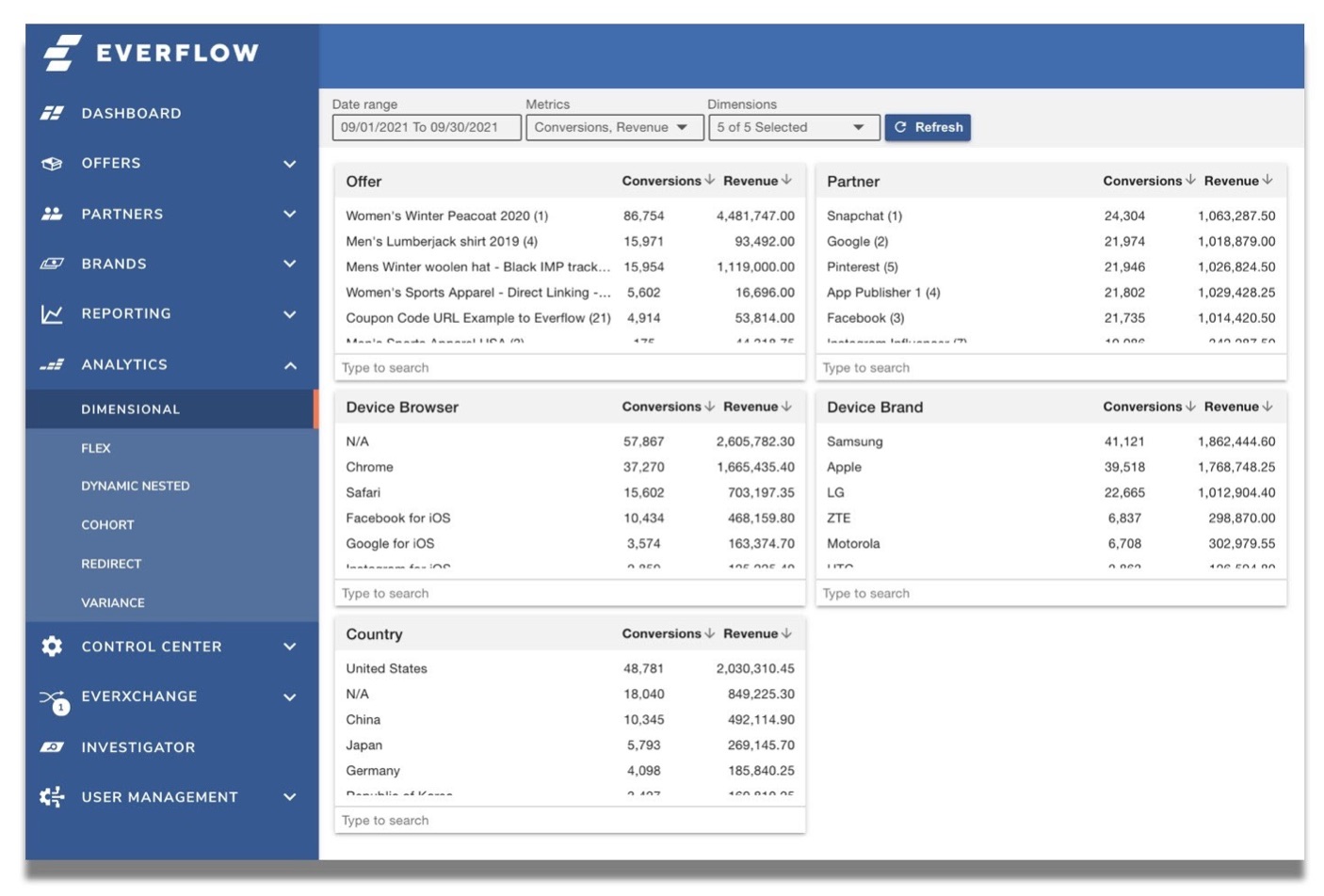This screenshot has height=896, width=1324.
Task: Click the Partner search box
Action: point(1051,367)
